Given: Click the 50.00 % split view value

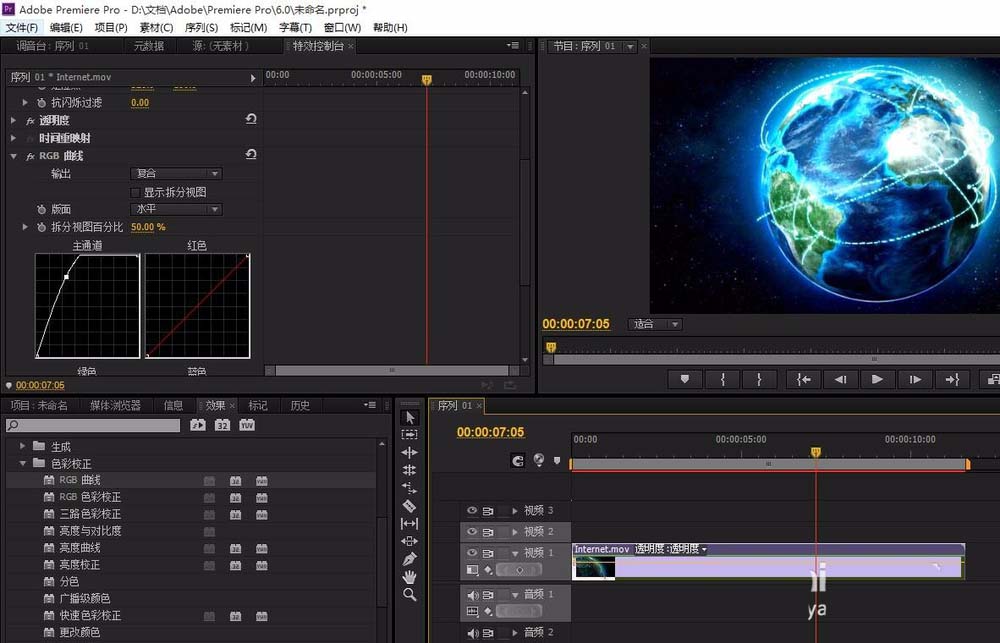Looking at the screenshot, I should point(148,227).
